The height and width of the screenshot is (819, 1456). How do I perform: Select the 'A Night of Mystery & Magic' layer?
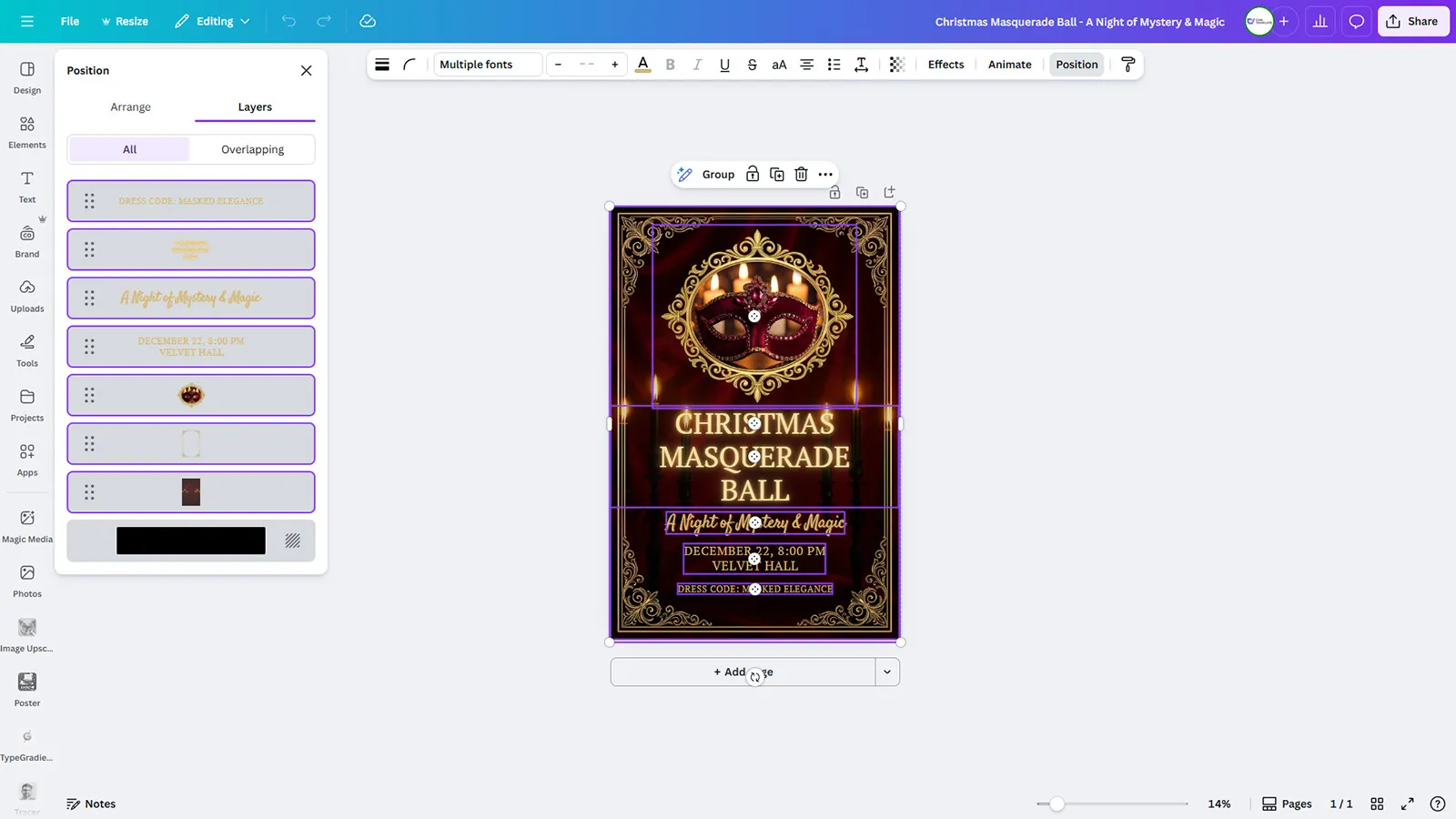191,298
